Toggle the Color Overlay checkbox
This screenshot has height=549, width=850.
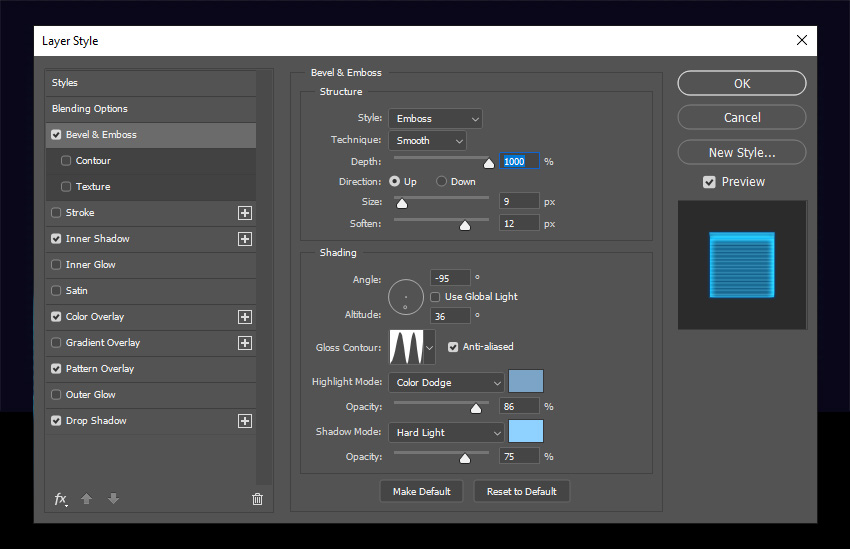tap(56, 317)
